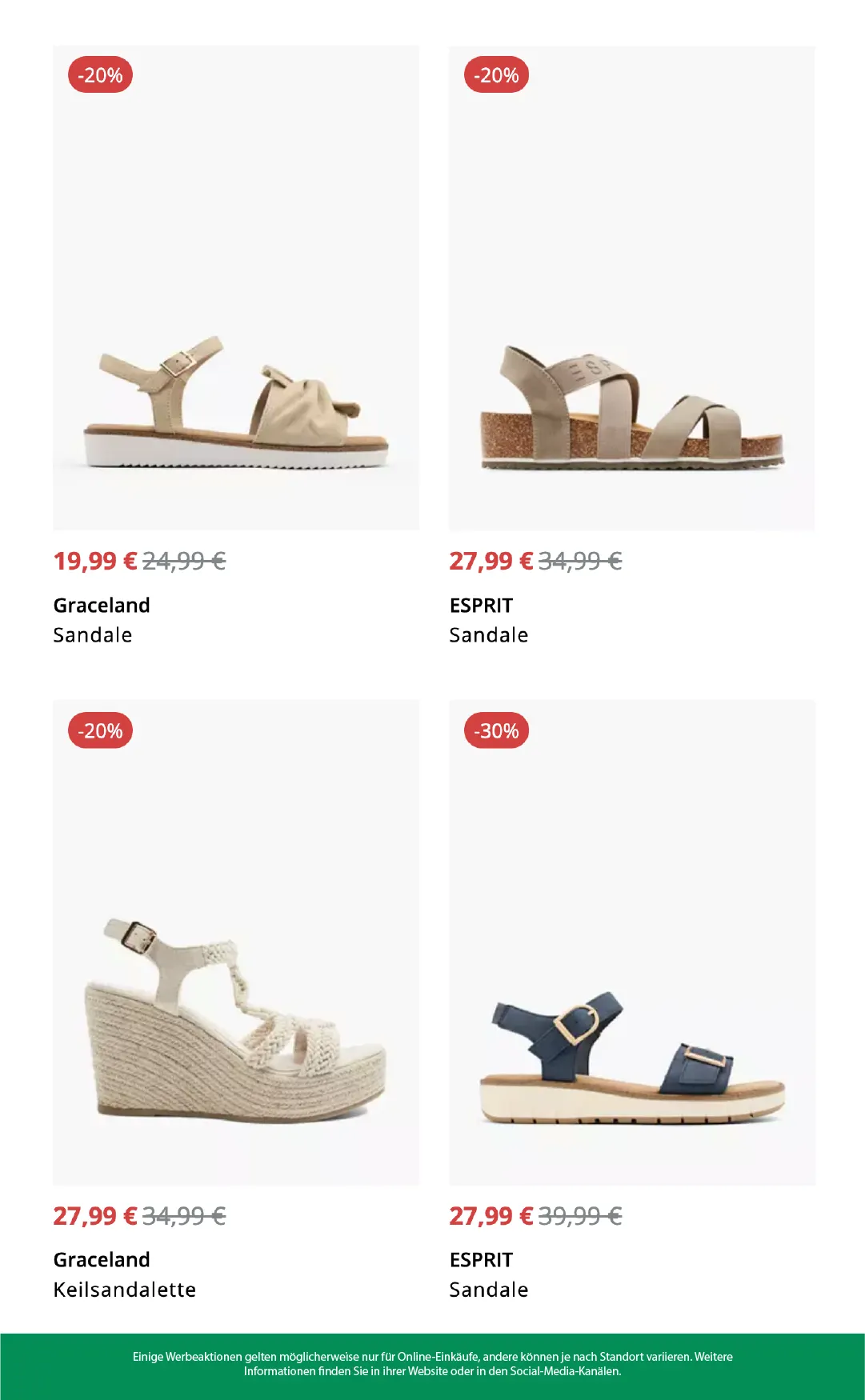Click the -20% badge on ESPRIT cork sandal
Image resolution: width=865 pixels, height=1400 pixels.
click(x=496, y=75)
